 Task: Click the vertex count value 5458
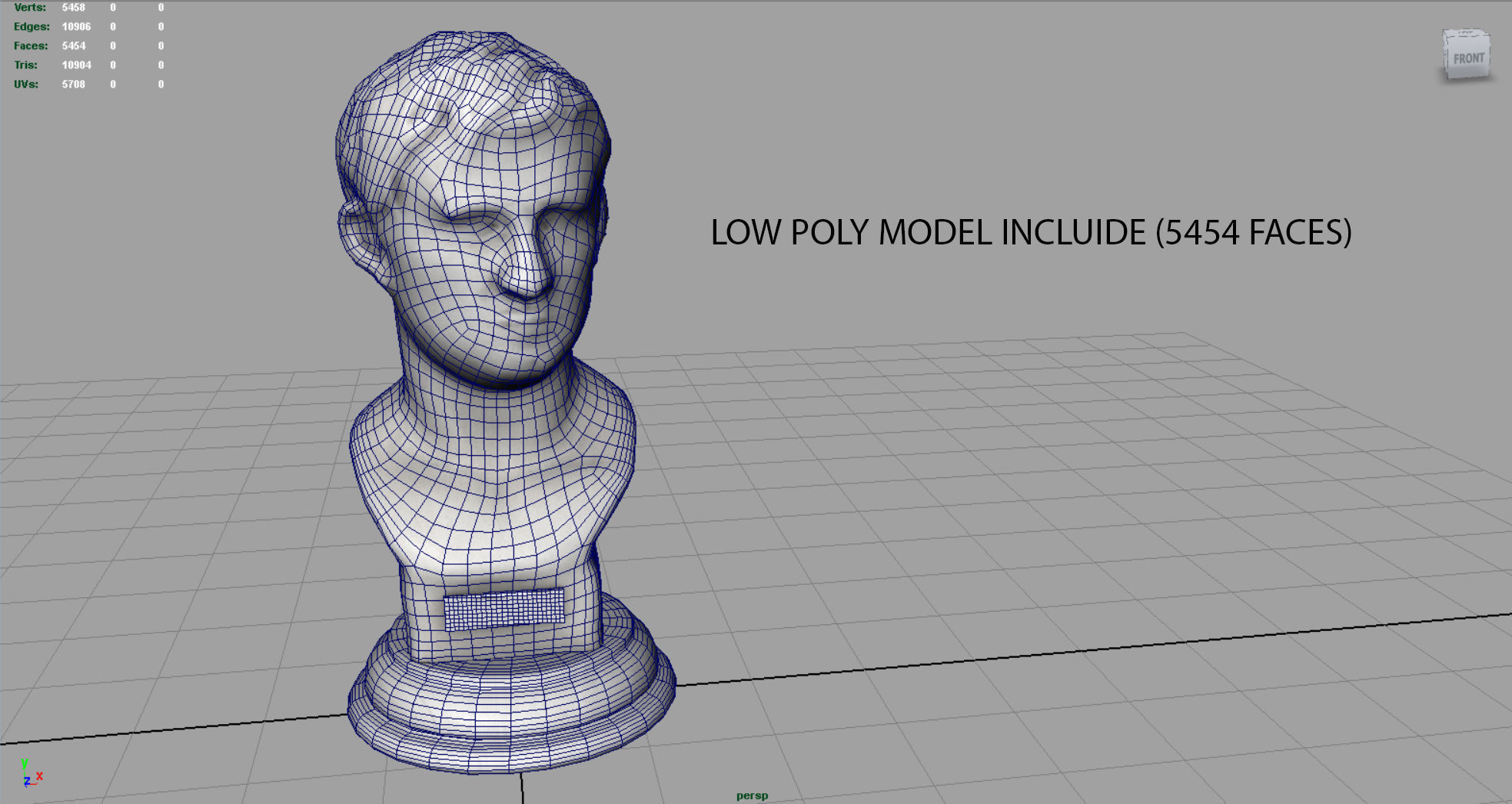tap(74, 8)
